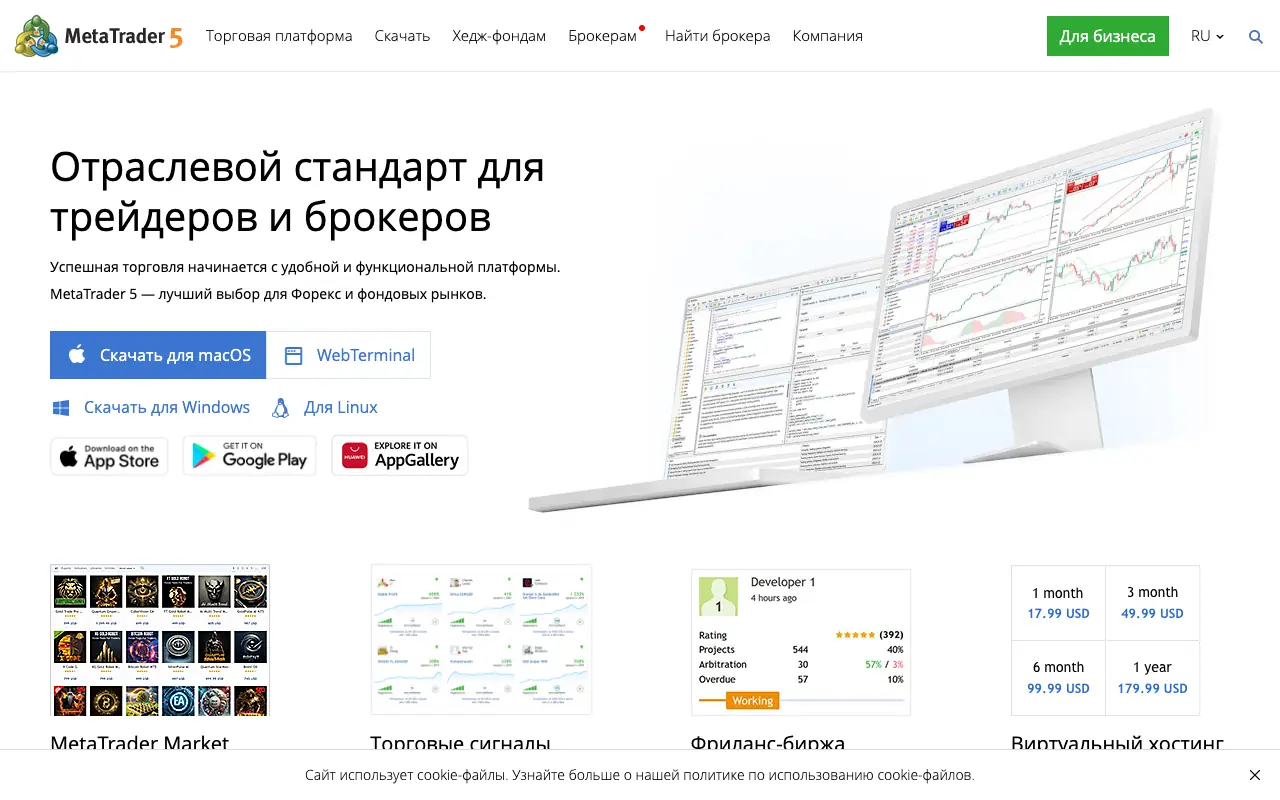Click the Apple icon on download button
The height and width of the screenshot is (800, 1280).
[77, 355]
